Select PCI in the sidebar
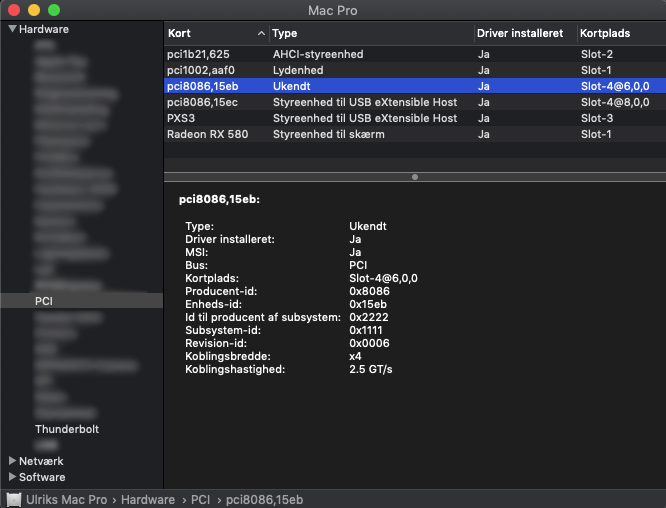This screenshot has height=508, width=666. coord(82,301)
